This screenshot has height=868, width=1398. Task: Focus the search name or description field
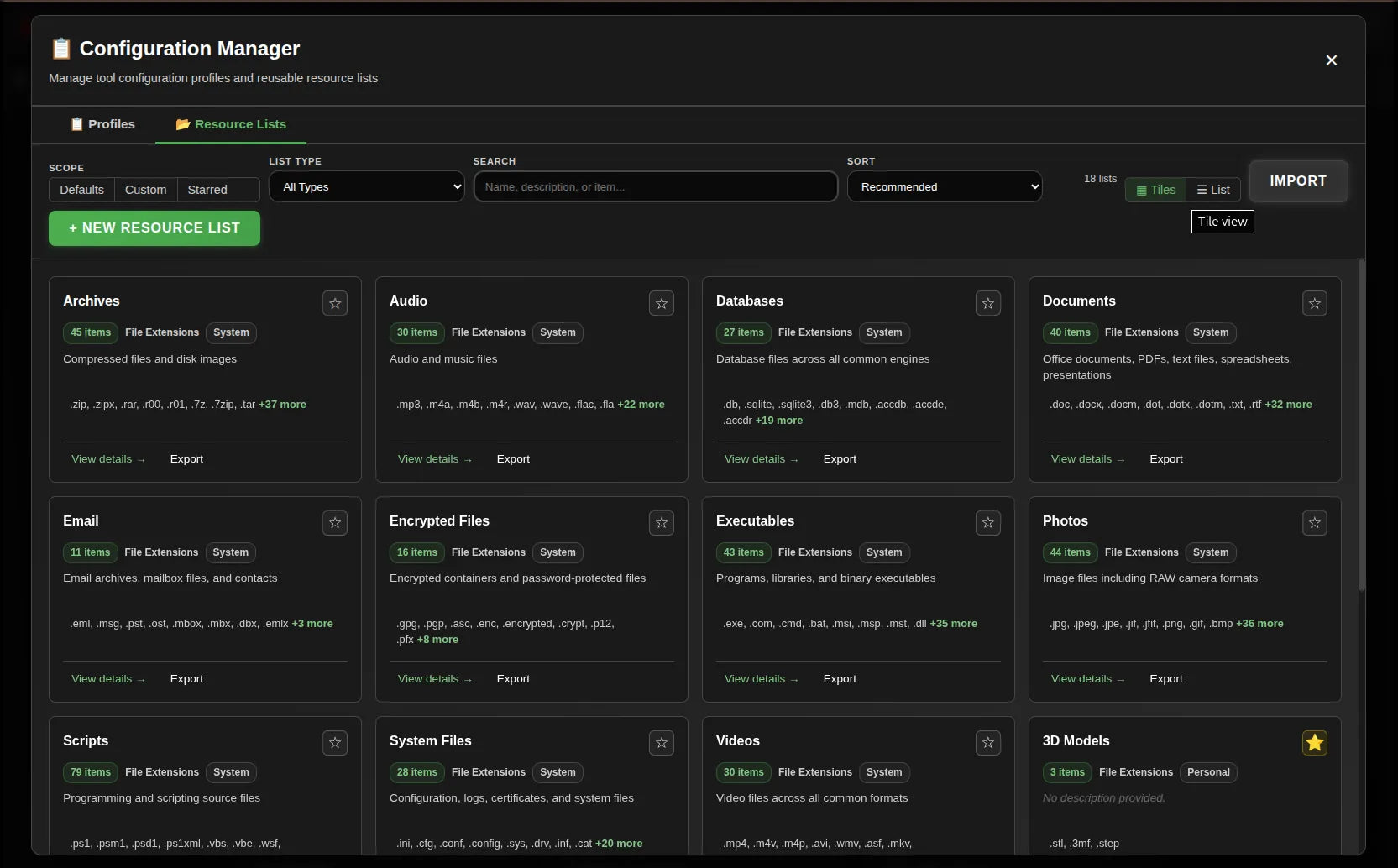656,186
